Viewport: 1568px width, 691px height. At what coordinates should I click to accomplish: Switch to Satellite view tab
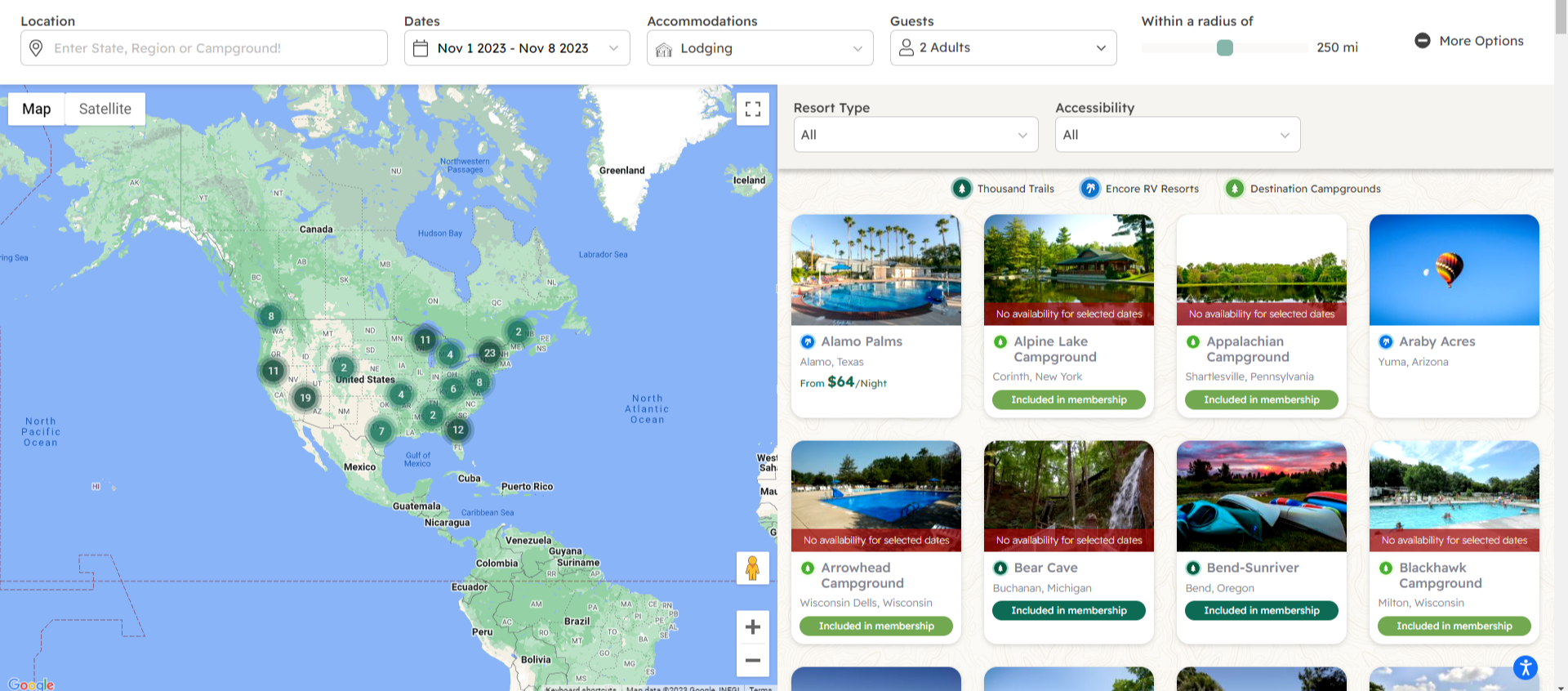[x=105, y=109]
